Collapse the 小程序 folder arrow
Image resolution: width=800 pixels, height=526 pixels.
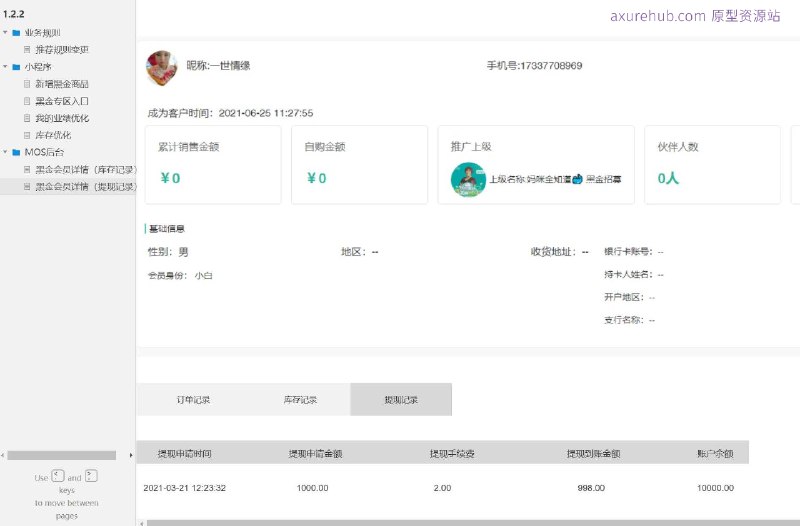pos(5,67)
